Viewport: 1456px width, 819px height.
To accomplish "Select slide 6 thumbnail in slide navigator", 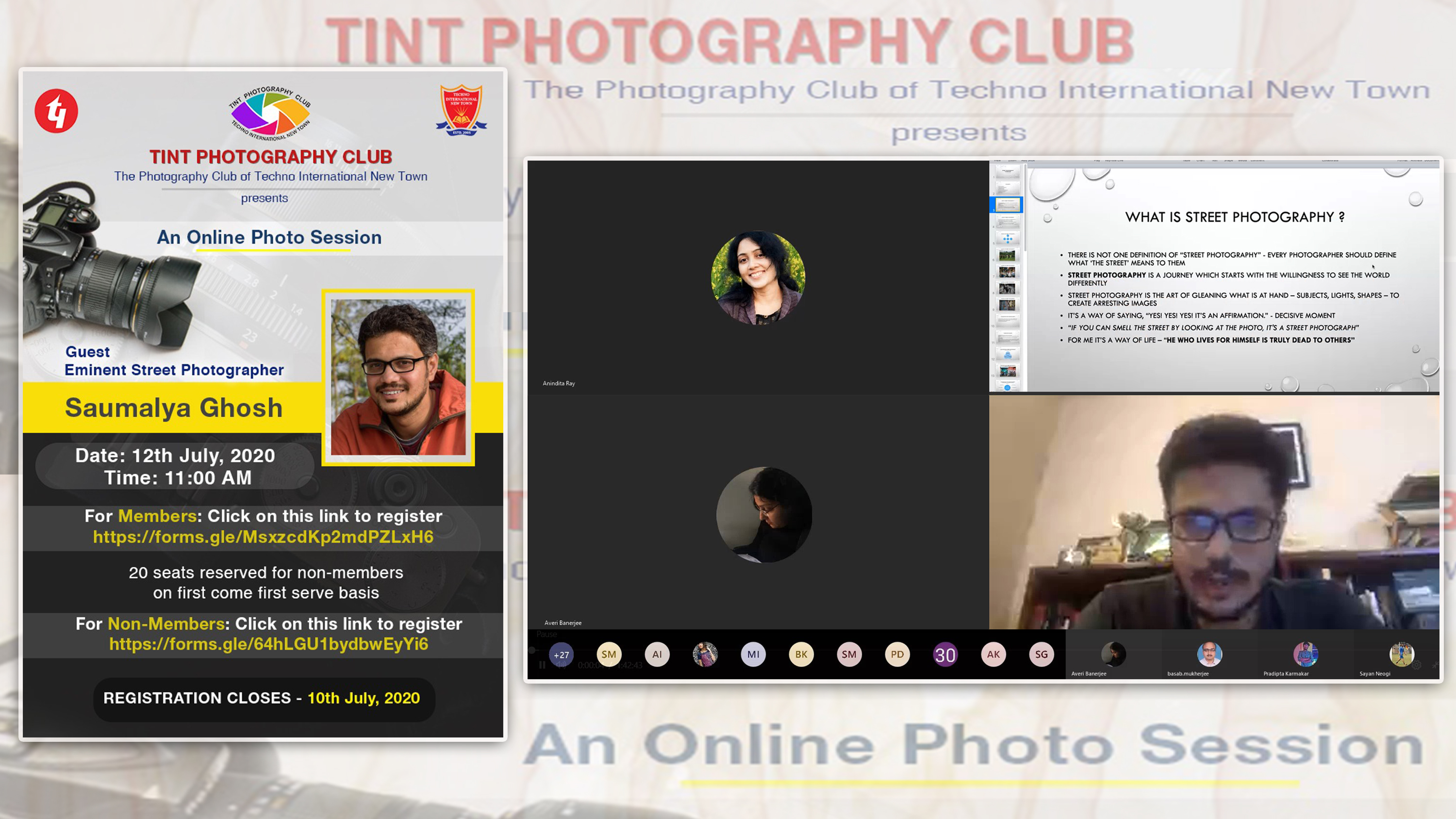I will [1008, 255].
